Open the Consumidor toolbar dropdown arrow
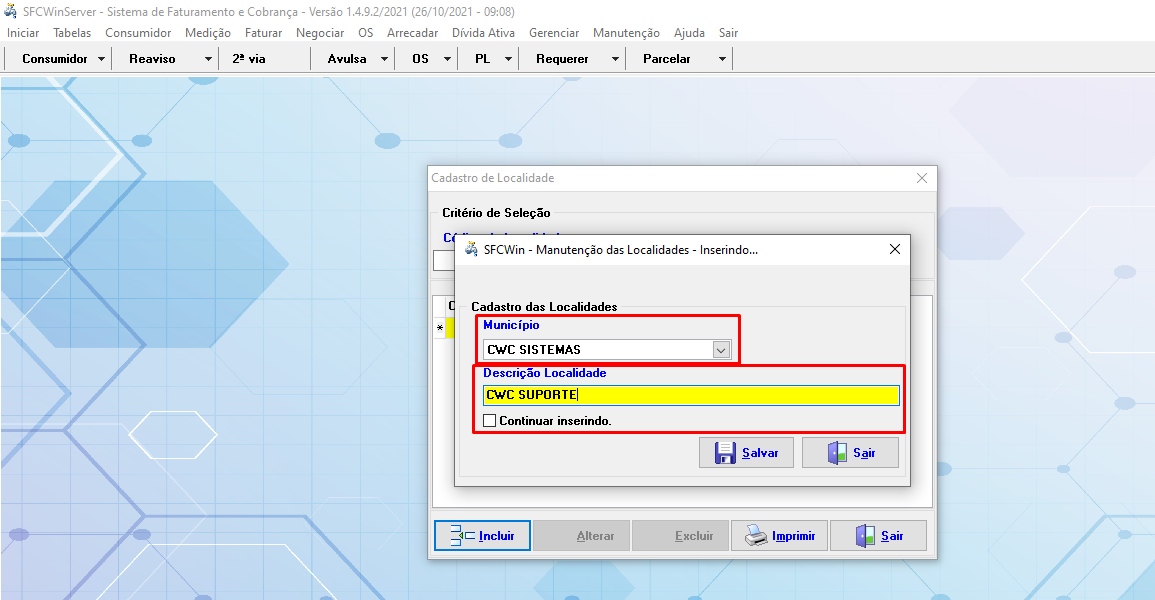The height and width of the screenshot is (600, 1155). click(x=102, y=59)
